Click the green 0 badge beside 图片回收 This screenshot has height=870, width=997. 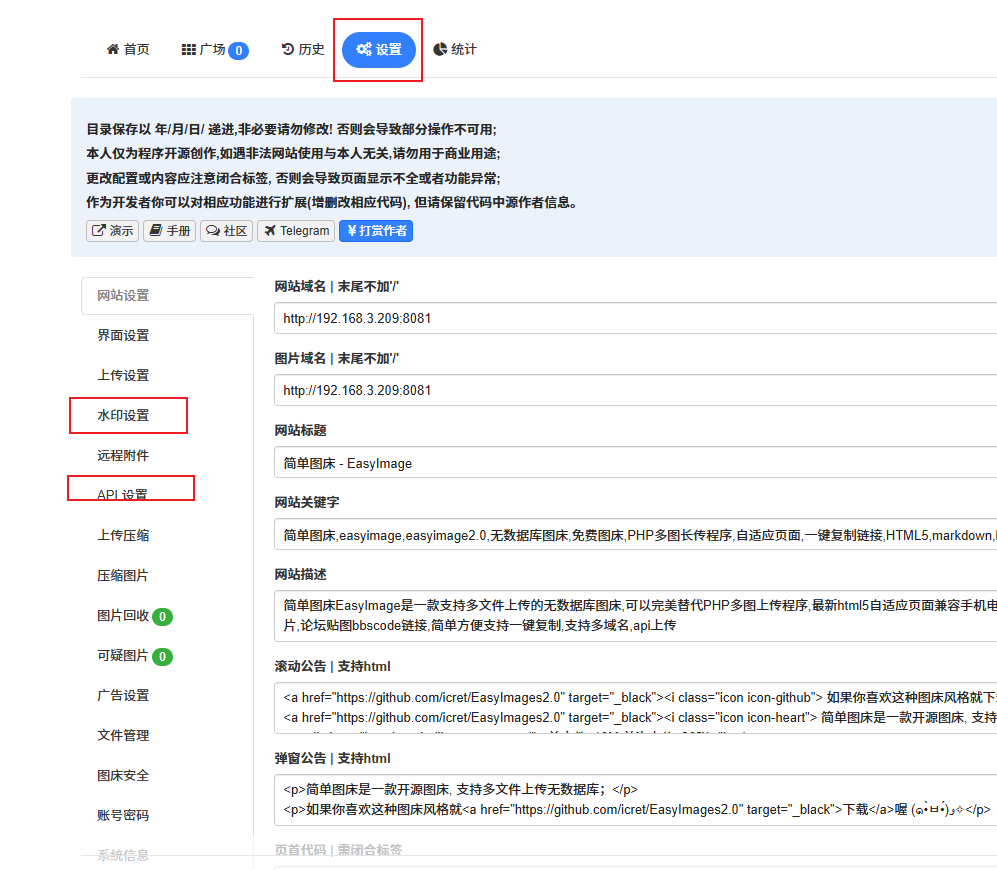(x=163, y=616)
